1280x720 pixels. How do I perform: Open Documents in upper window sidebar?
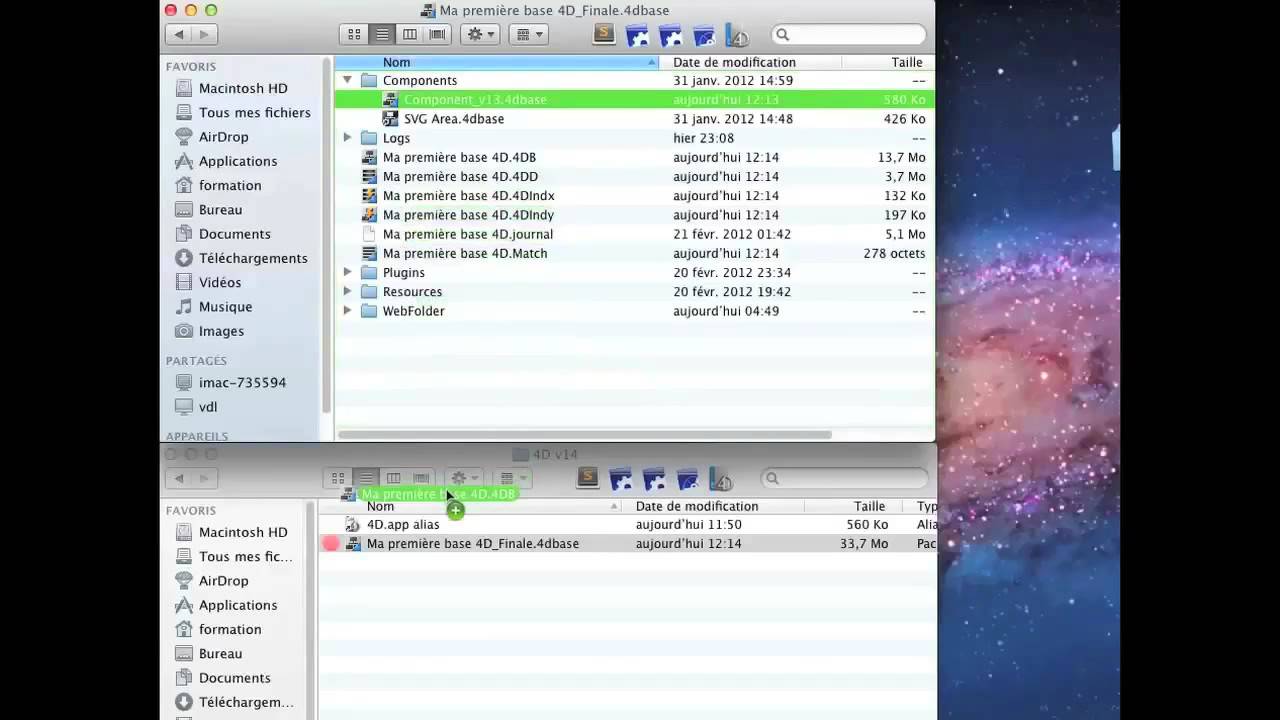click(x=234, y=233)
